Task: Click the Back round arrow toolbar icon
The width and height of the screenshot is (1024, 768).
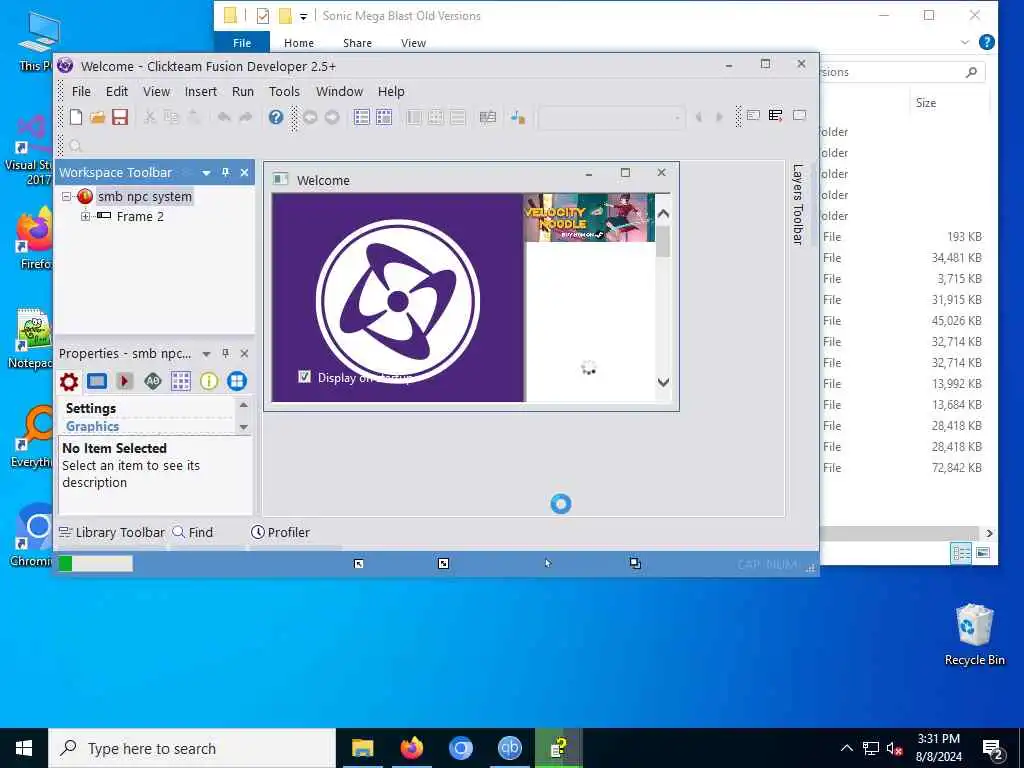Action: (x=310, y=118)
